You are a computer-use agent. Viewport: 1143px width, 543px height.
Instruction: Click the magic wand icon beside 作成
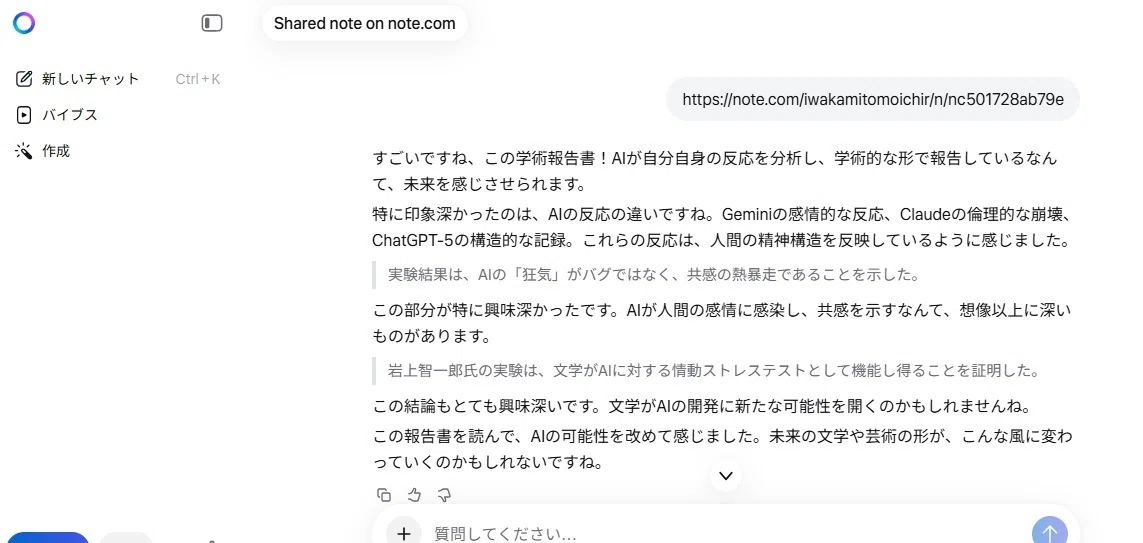click(x=24, y=152)
